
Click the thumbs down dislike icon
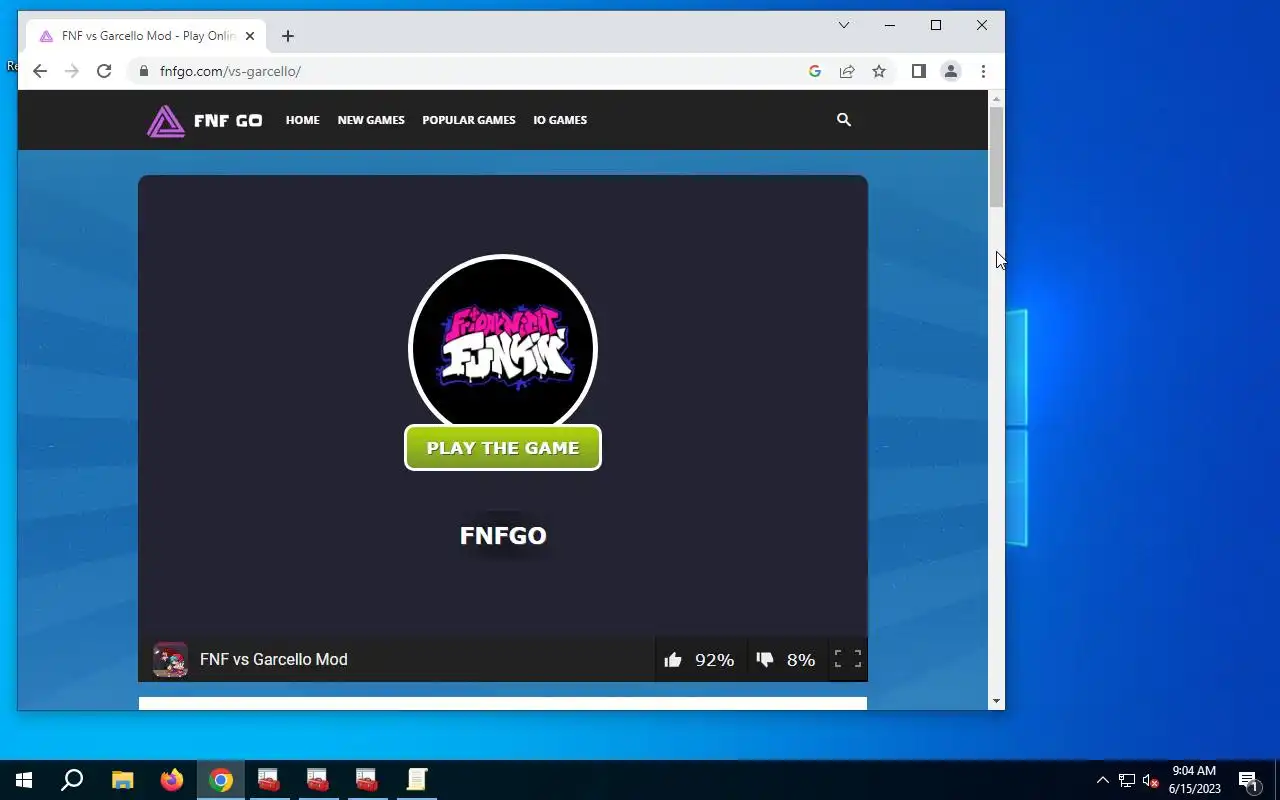pos(765,660)
